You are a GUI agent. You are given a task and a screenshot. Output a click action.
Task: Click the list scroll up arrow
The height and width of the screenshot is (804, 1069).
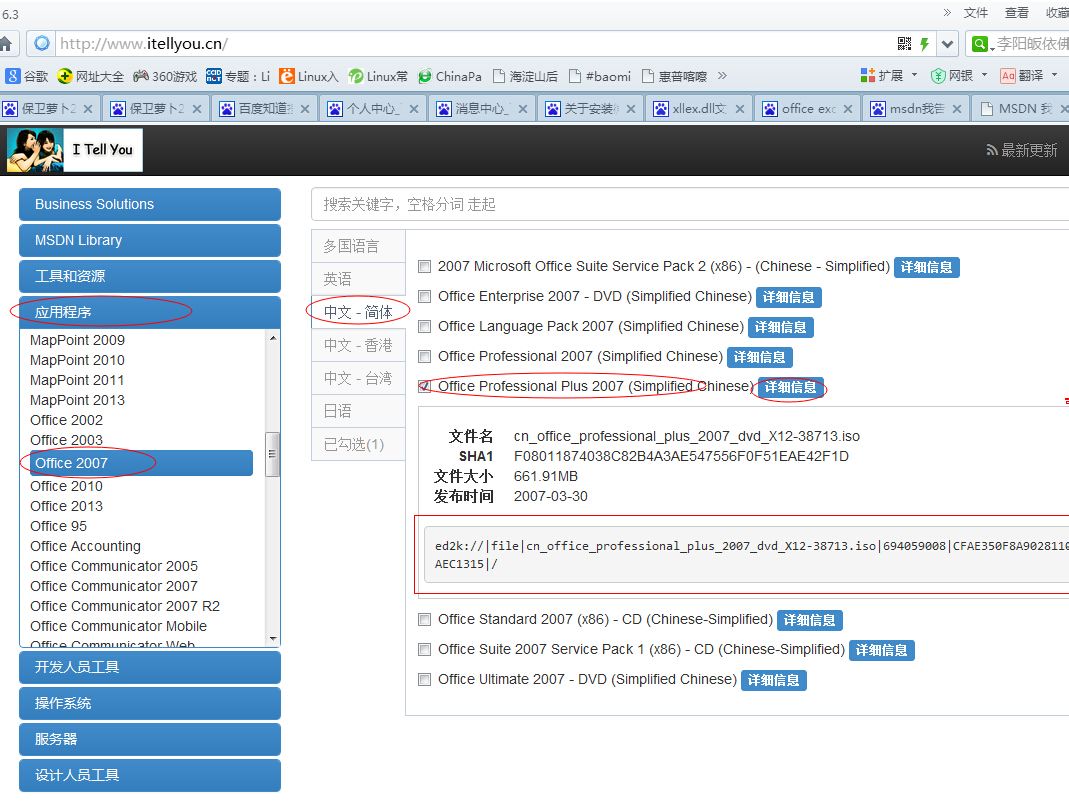click(273, 338)
